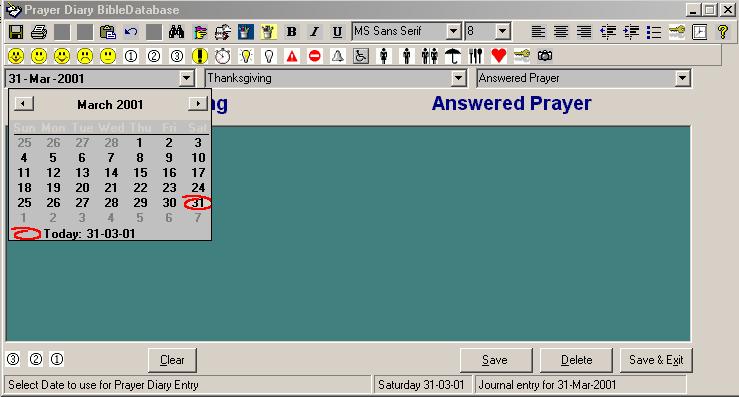Click the increase indent icon
The width and height of the screenshot is (739, 397).
pos(631,32)
